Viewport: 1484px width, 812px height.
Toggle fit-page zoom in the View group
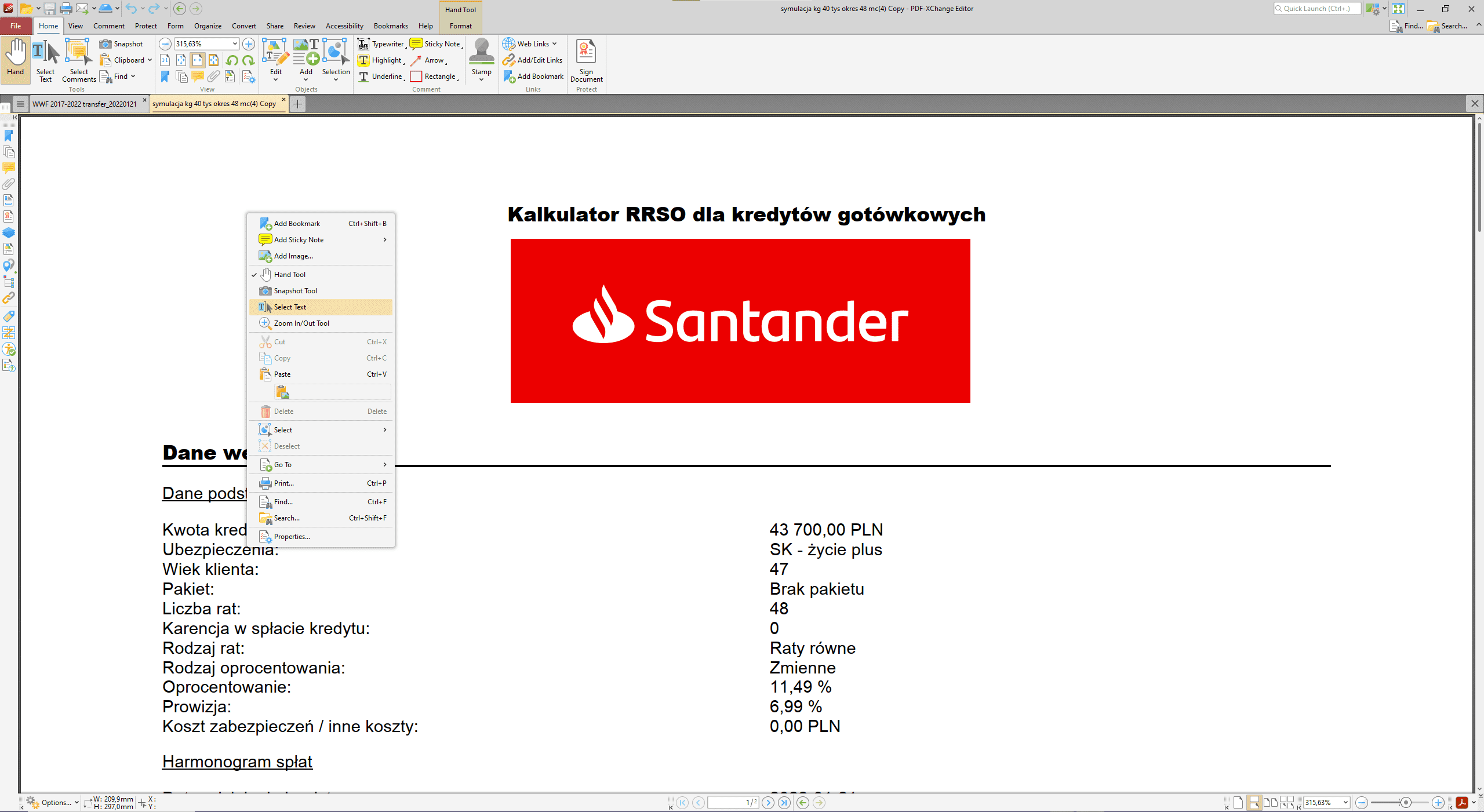click(180, 60)
